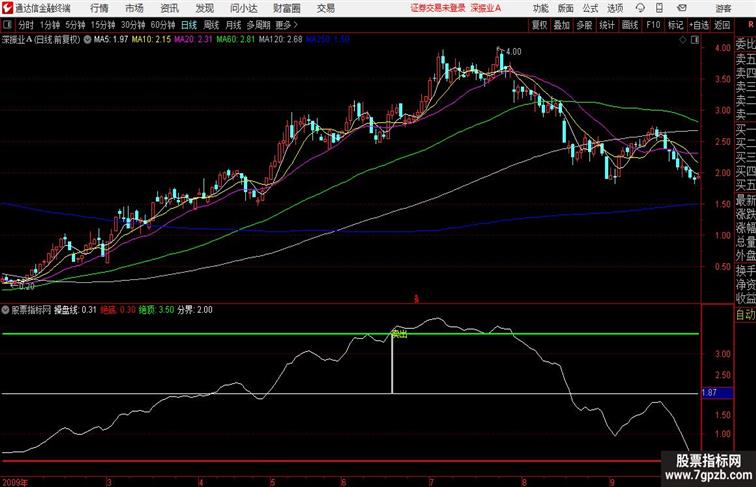Click the 4.00 high price label on chart
This screenshot has height=487, width=756.
tap(513, 52)
